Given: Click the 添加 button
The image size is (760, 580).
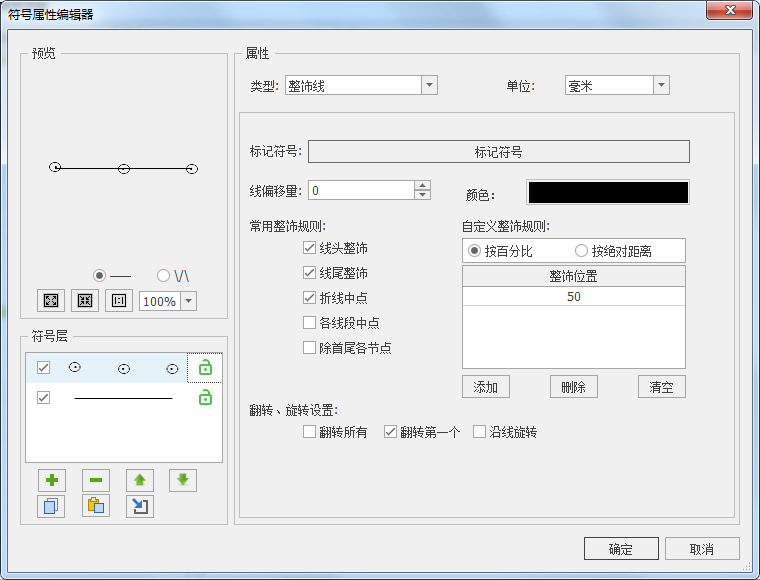Looking at the screenshot, I should pyautogui.click(x=486, y=387).
